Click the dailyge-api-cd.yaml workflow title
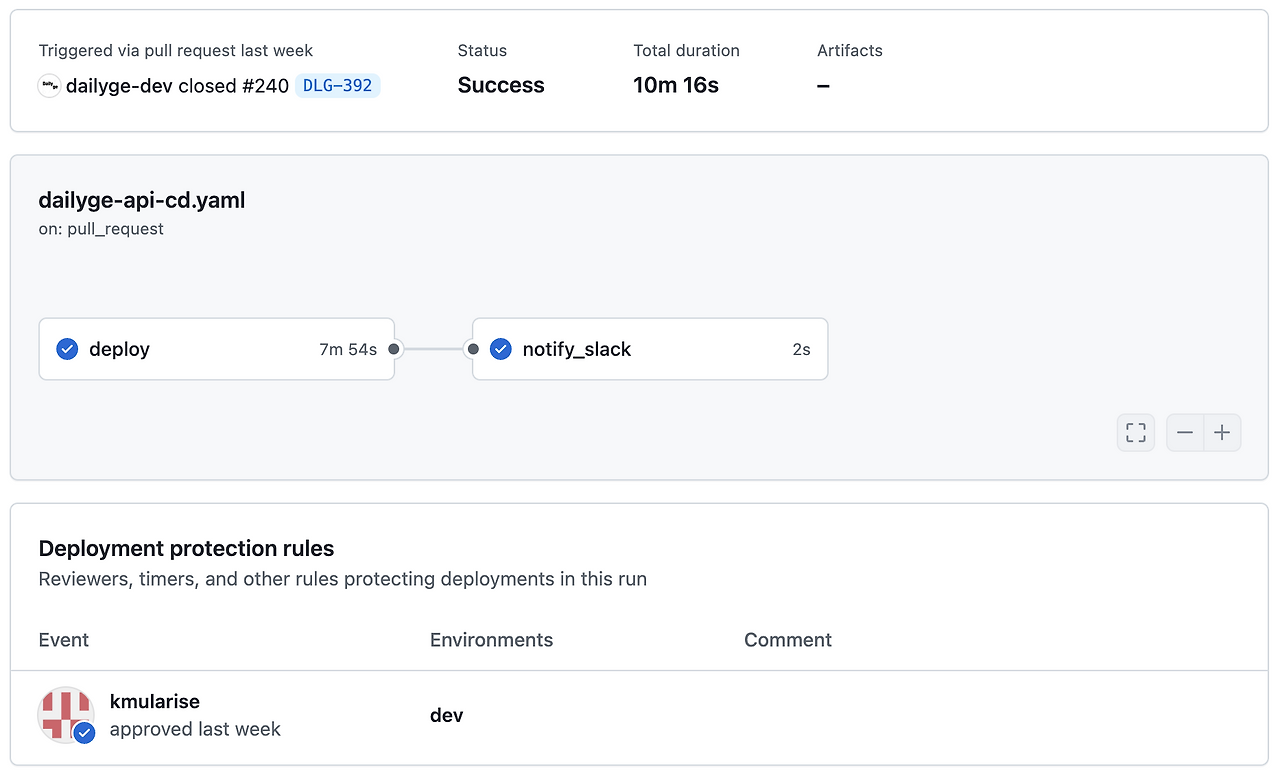Screen dimensions: 1280x772 [x=141, y=200]
